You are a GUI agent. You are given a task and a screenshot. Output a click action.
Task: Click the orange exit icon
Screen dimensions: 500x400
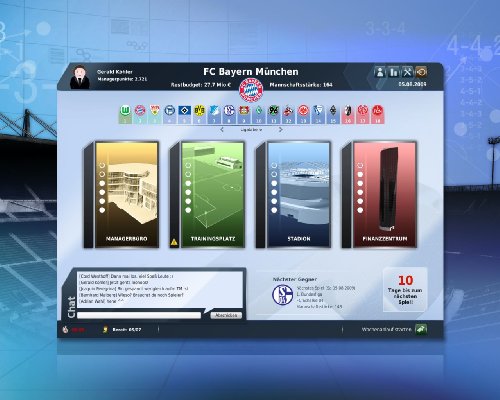coord(421,72)
